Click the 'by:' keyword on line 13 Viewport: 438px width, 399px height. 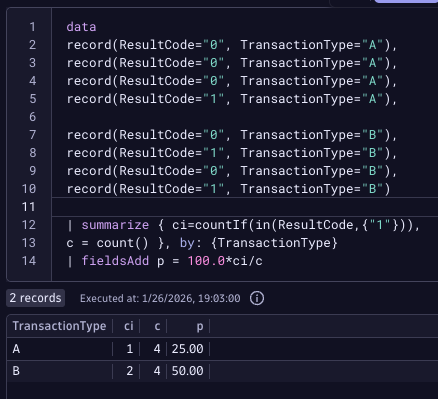click(191, 243)
